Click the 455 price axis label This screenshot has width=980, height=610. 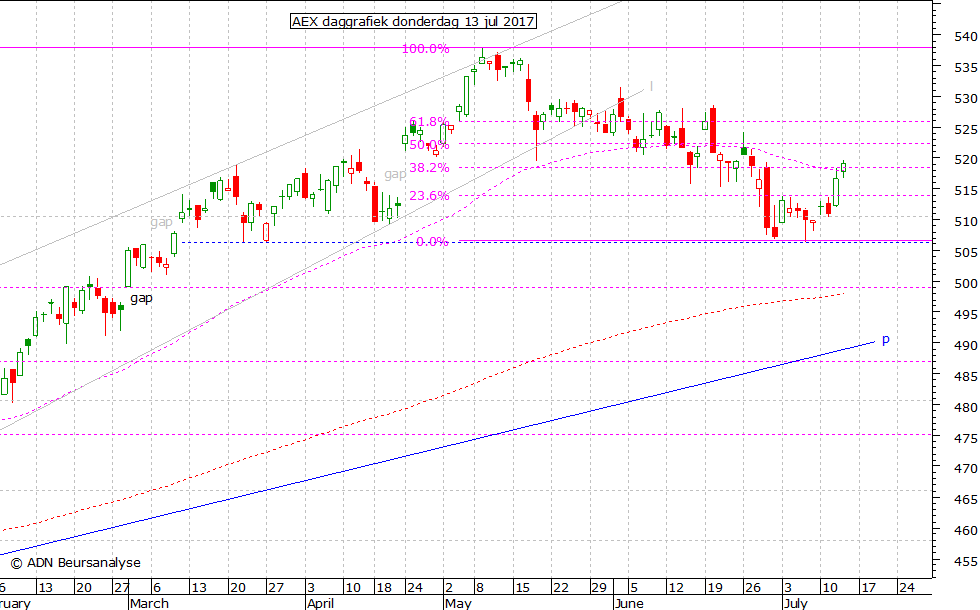coord(966,561)
